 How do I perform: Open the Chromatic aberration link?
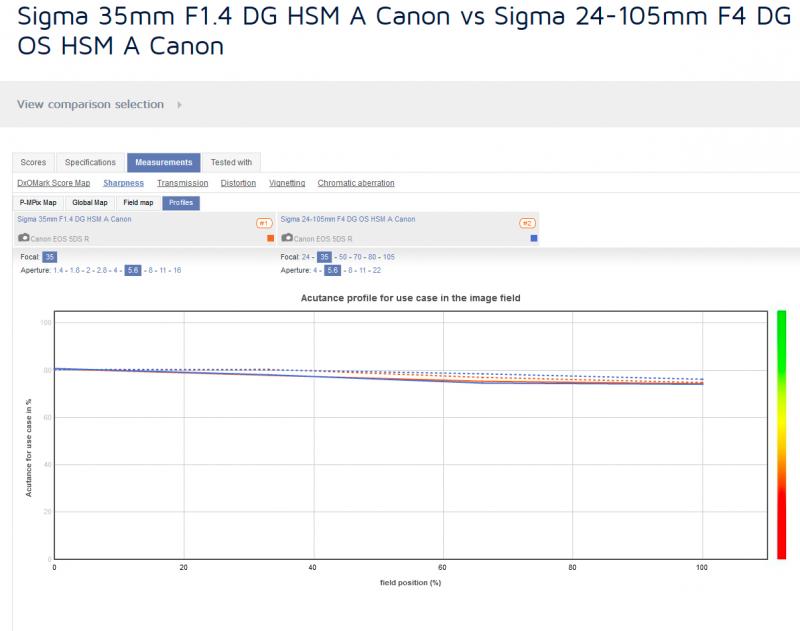356,183
